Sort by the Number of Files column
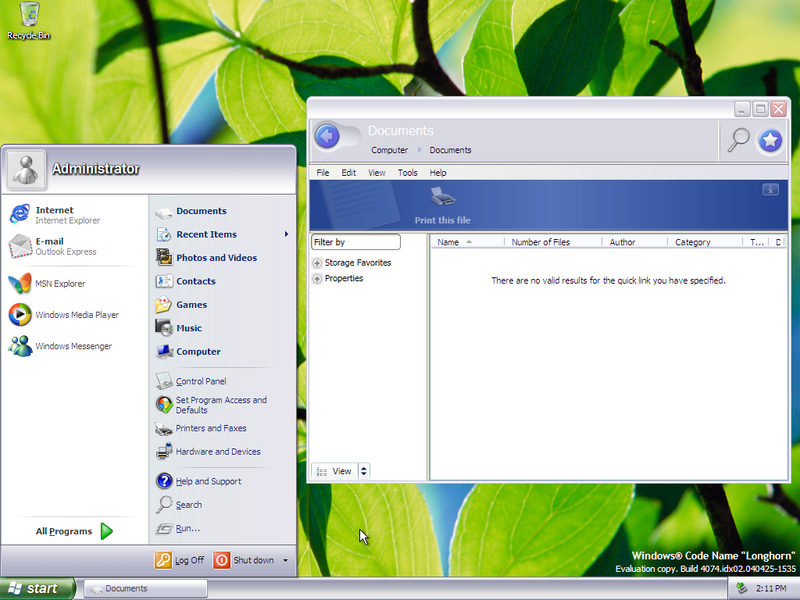The image size is (800, 600). (540, 242)
